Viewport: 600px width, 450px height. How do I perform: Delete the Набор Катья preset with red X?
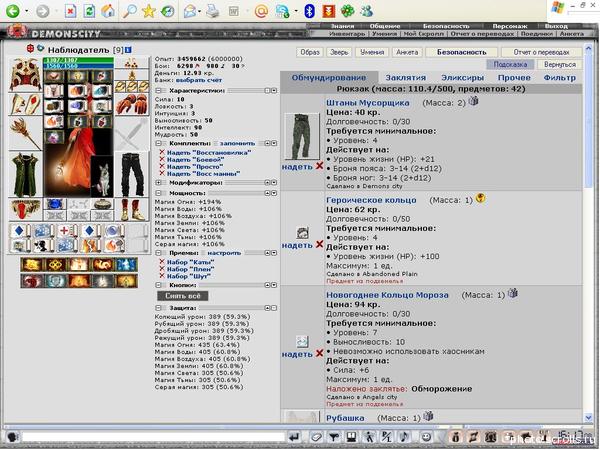pyautogui.click(x=162, y=262)
